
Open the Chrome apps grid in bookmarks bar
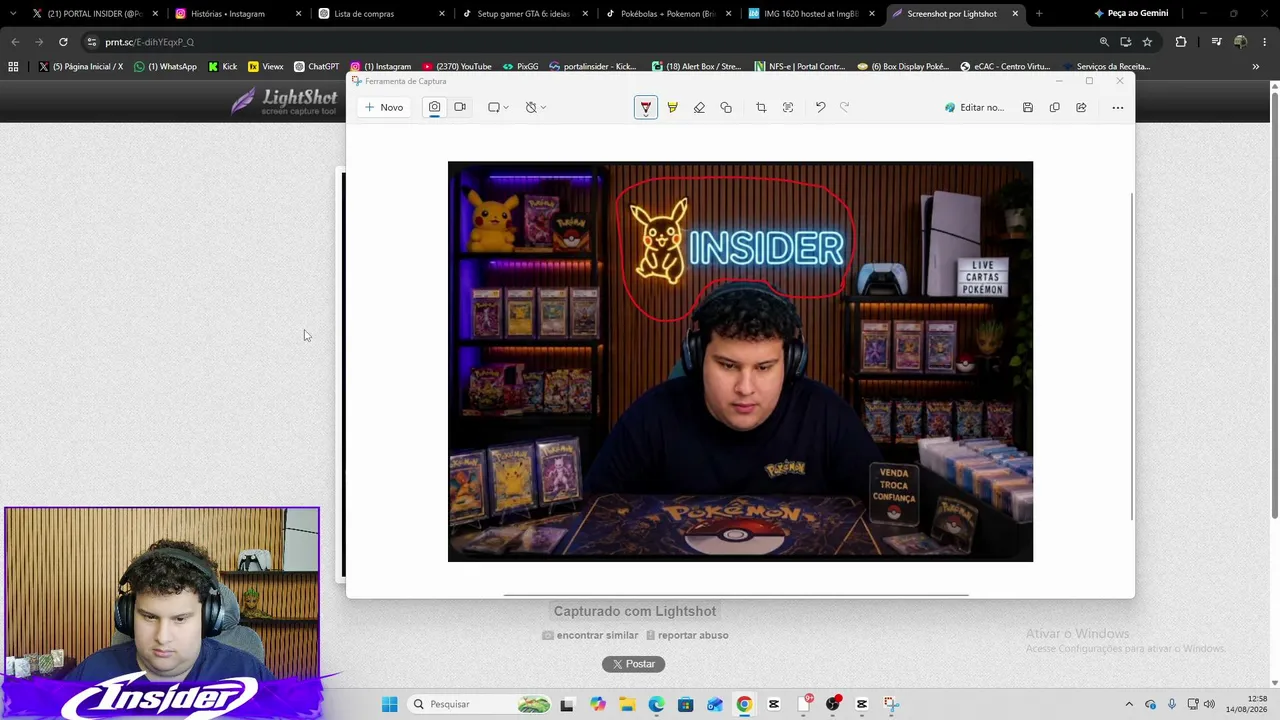point(13,66)
